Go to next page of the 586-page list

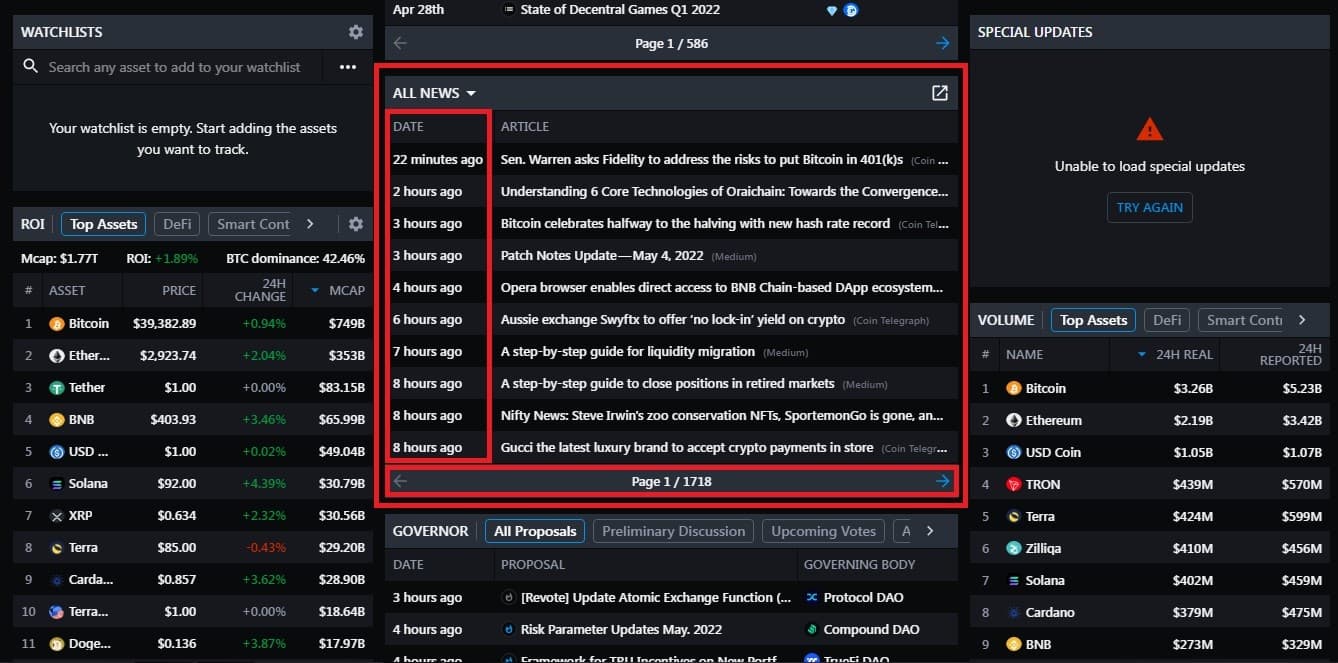[942, 43]
